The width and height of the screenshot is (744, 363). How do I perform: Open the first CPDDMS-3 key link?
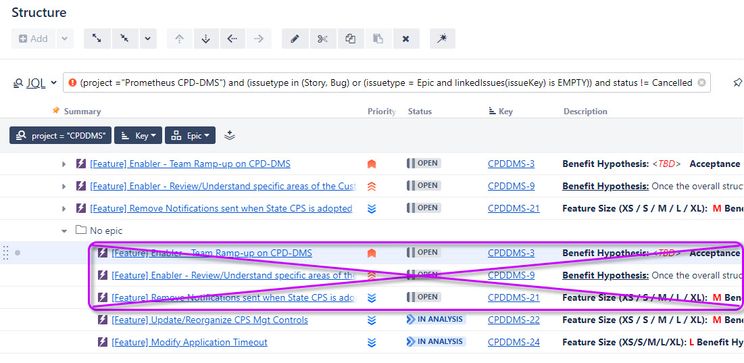511,164
